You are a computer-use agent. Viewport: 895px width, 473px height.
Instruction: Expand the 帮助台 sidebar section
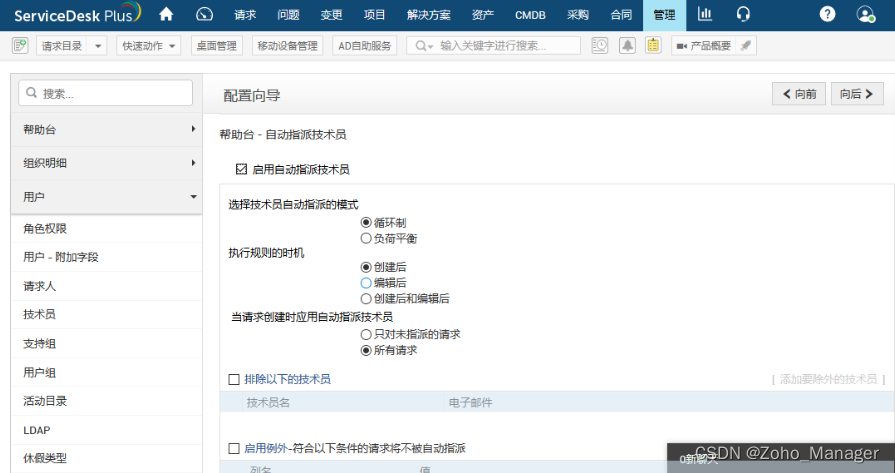point(107,130)
